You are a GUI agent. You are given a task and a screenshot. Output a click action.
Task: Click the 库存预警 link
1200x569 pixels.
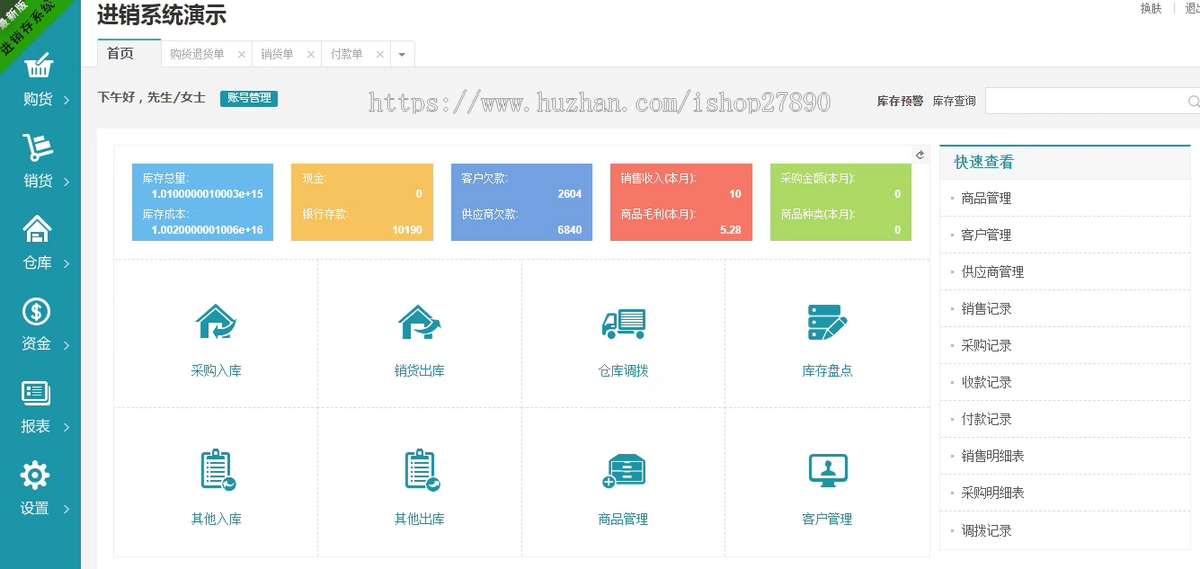click(x=900, y=101)
